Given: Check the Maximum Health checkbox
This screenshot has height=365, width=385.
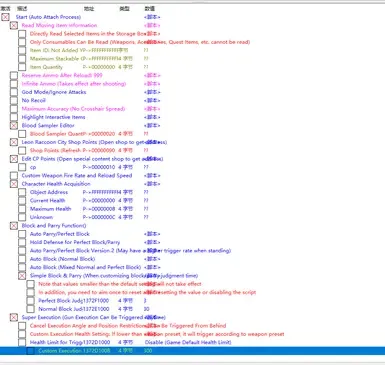Looking at the screenshot, I should point(22,209).
